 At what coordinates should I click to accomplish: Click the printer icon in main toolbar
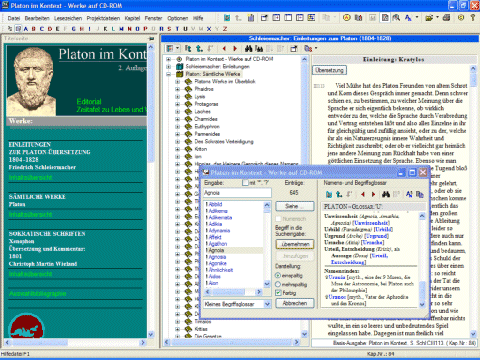coord(446,18)
